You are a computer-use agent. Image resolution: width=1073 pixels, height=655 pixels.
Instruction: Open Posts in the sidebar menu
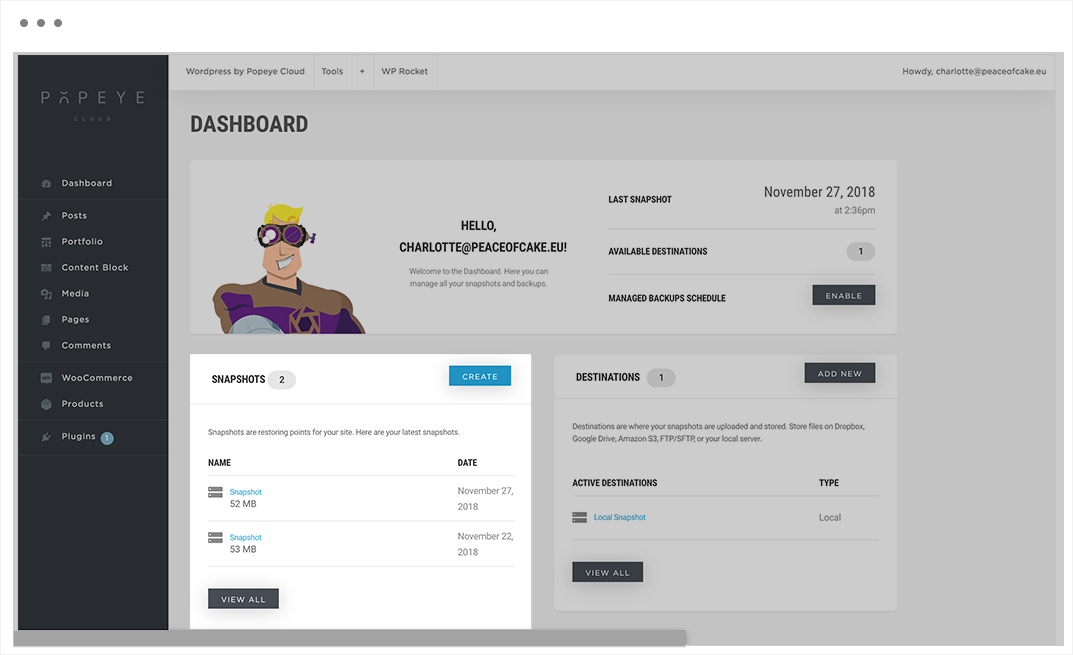[74, 216]
